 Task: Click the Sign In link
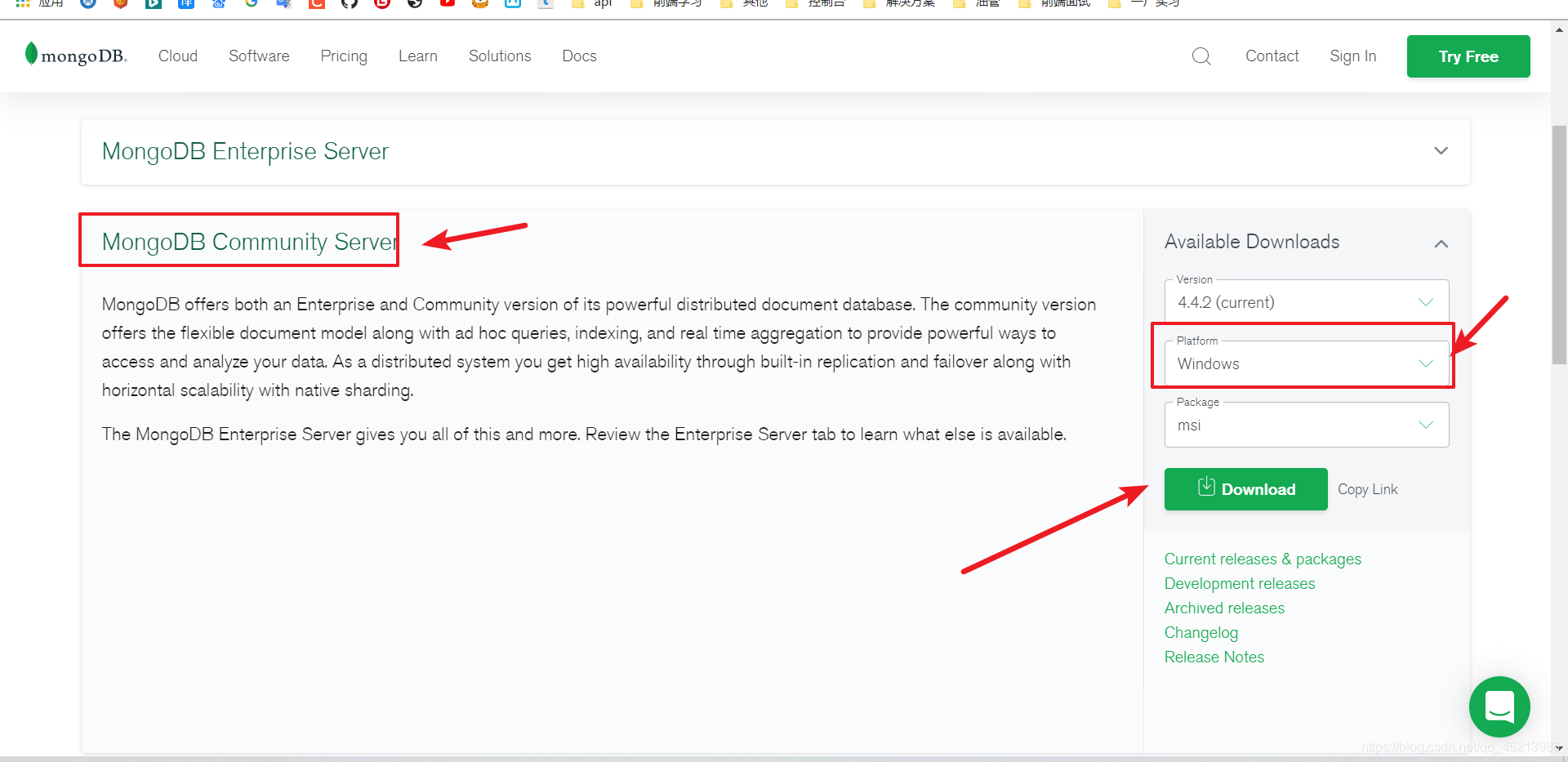pos(1352,56)
